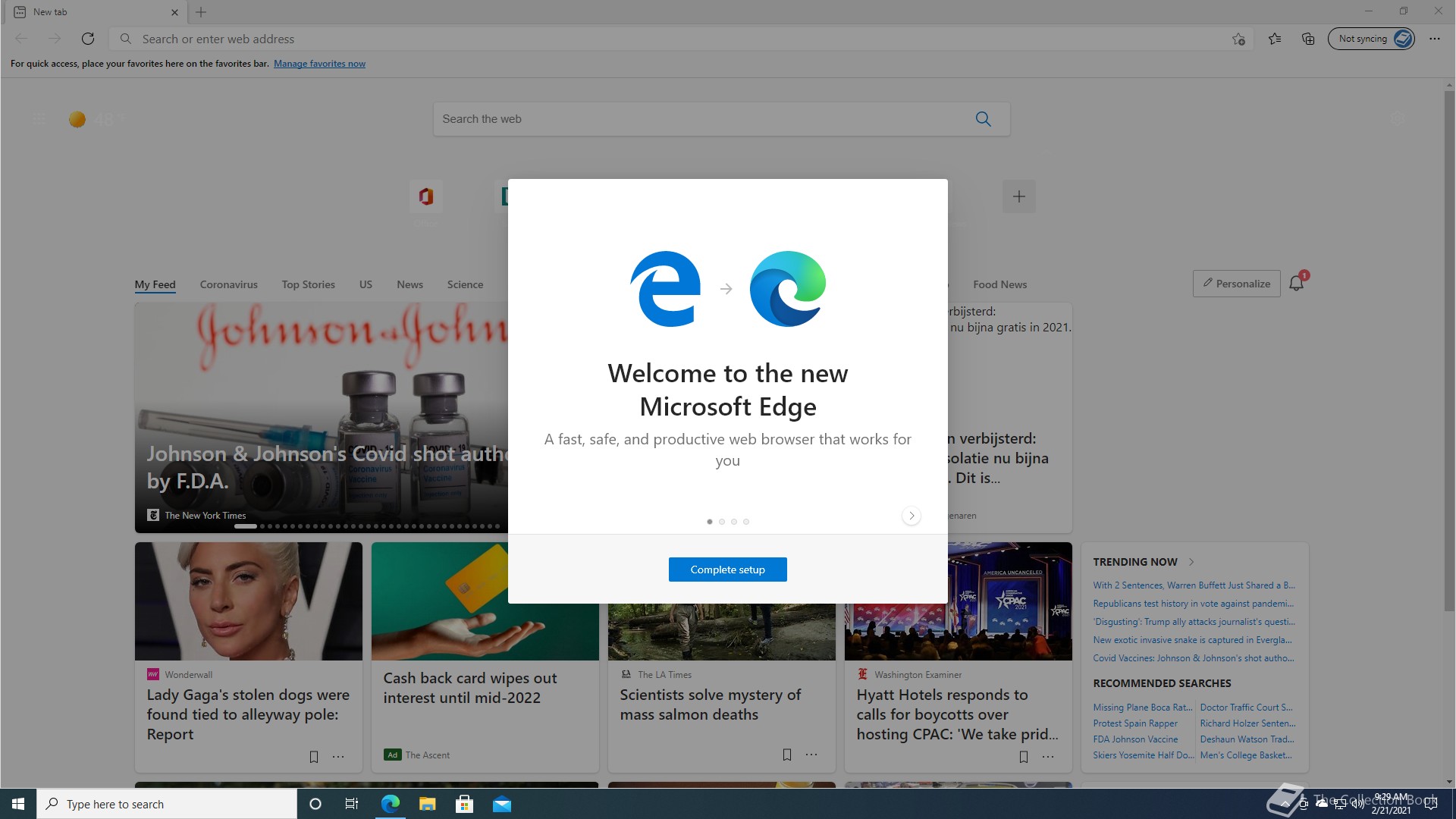Open the notifications bell icon
1456x819 pixels.
pos(1297,283)
